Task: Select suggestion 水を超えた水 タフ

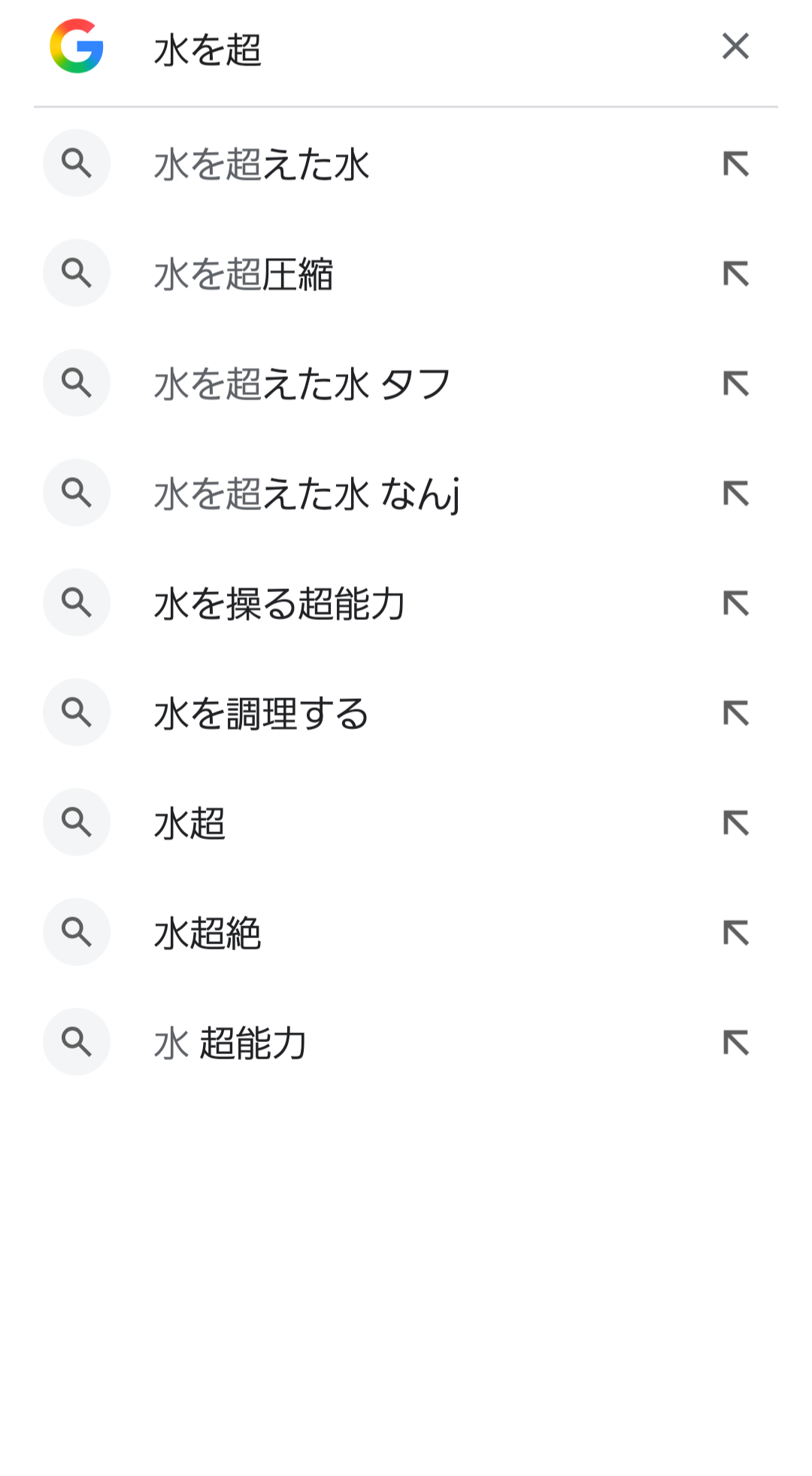Action: (302, 384)
